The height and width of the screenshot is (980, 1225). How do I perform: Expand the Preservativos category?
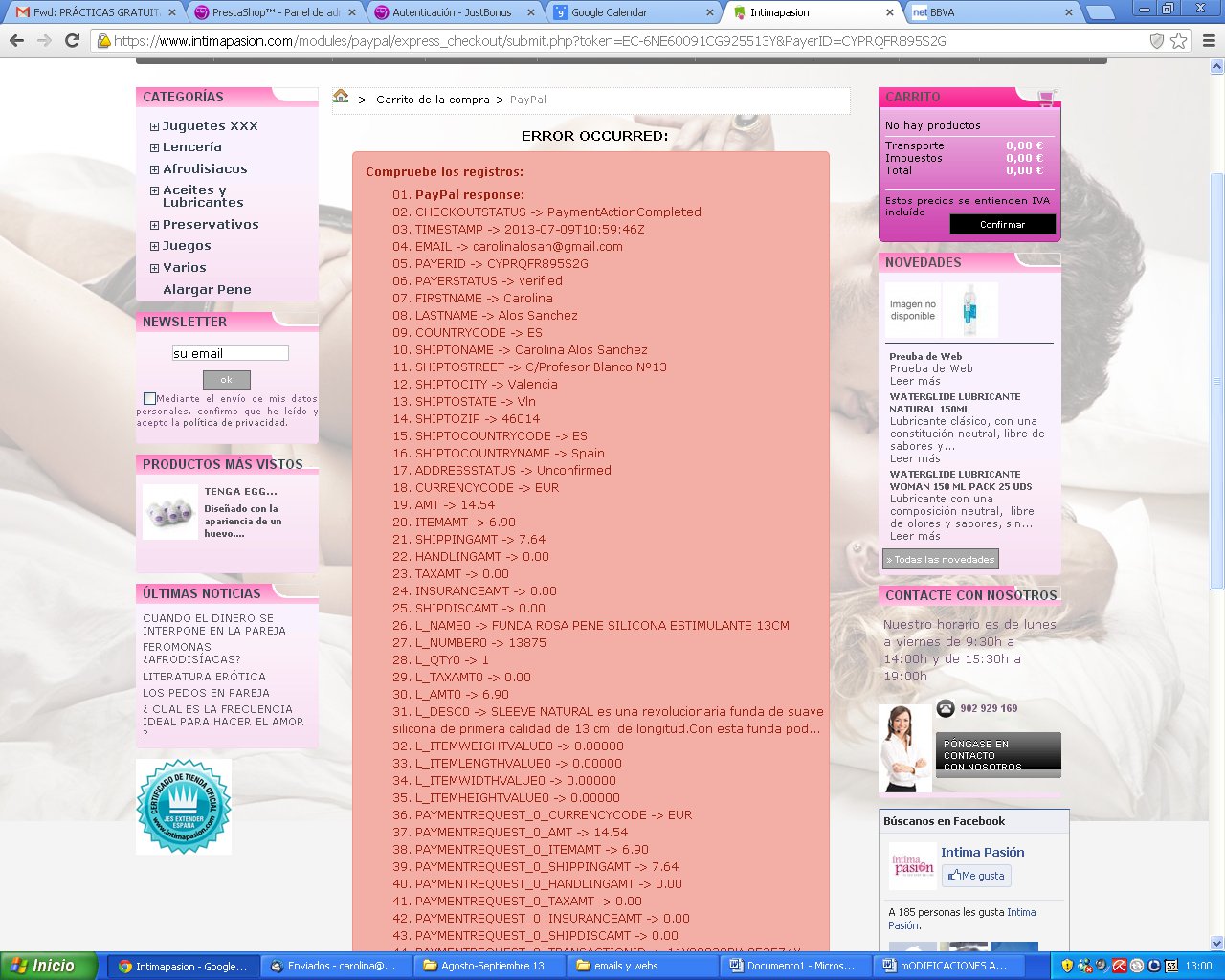click(154, 225)
